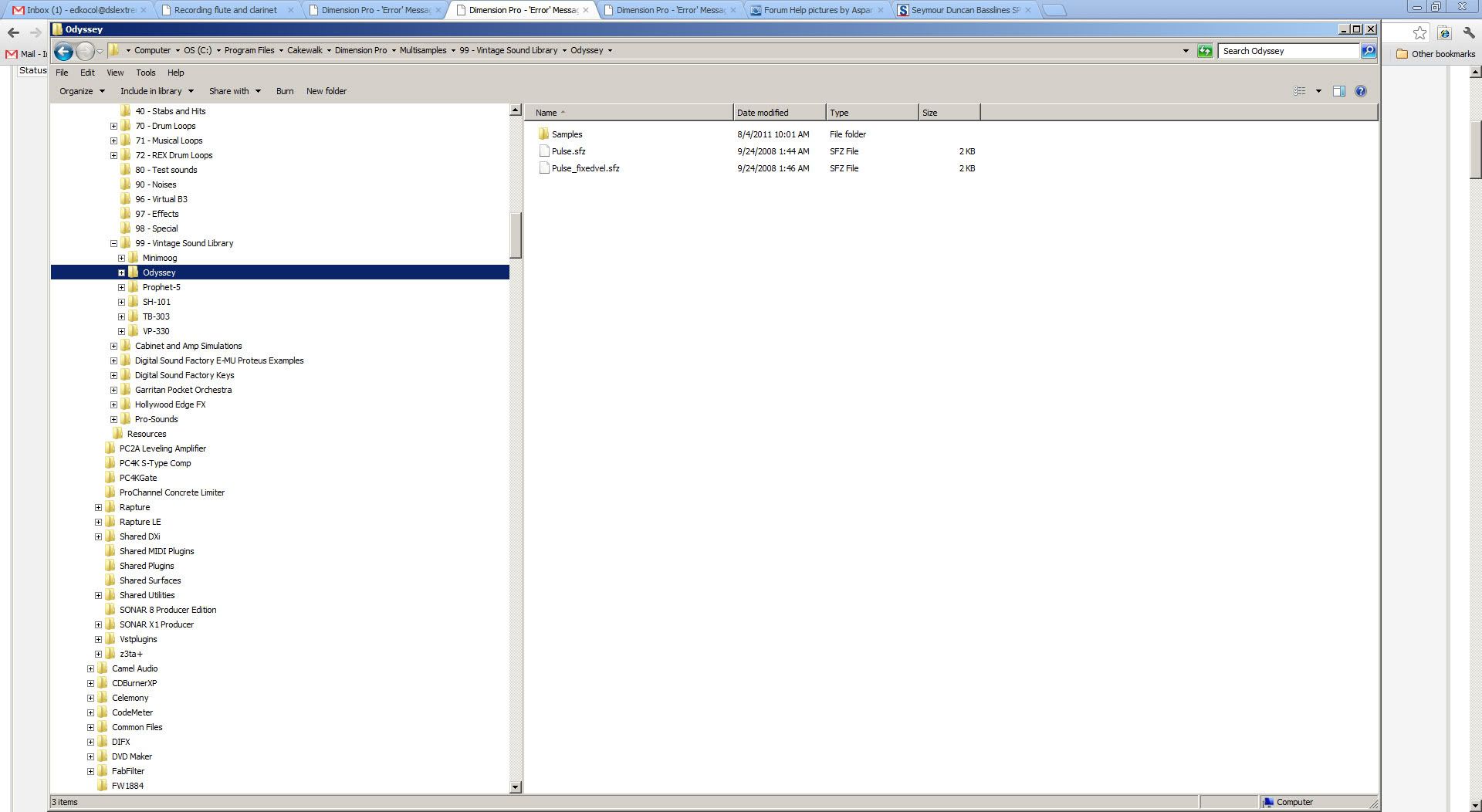Click the folder tree scrollbar down arrow
Viewport: 1482px width, 812px height.
point(516,787)
